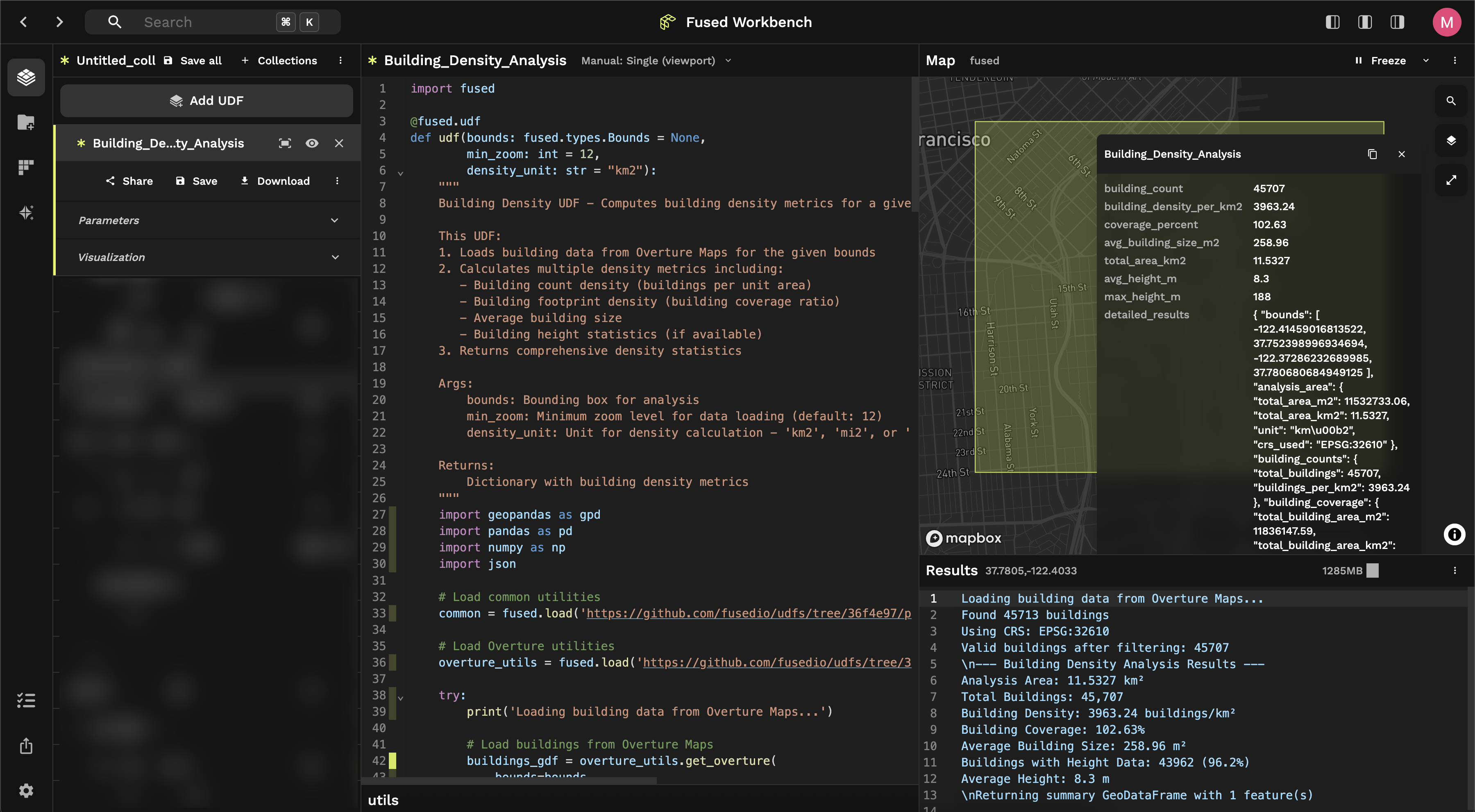This screenshot has height=812, width=1475.
Task: Open Map panel kebab menu
Action: (1455, 61)
